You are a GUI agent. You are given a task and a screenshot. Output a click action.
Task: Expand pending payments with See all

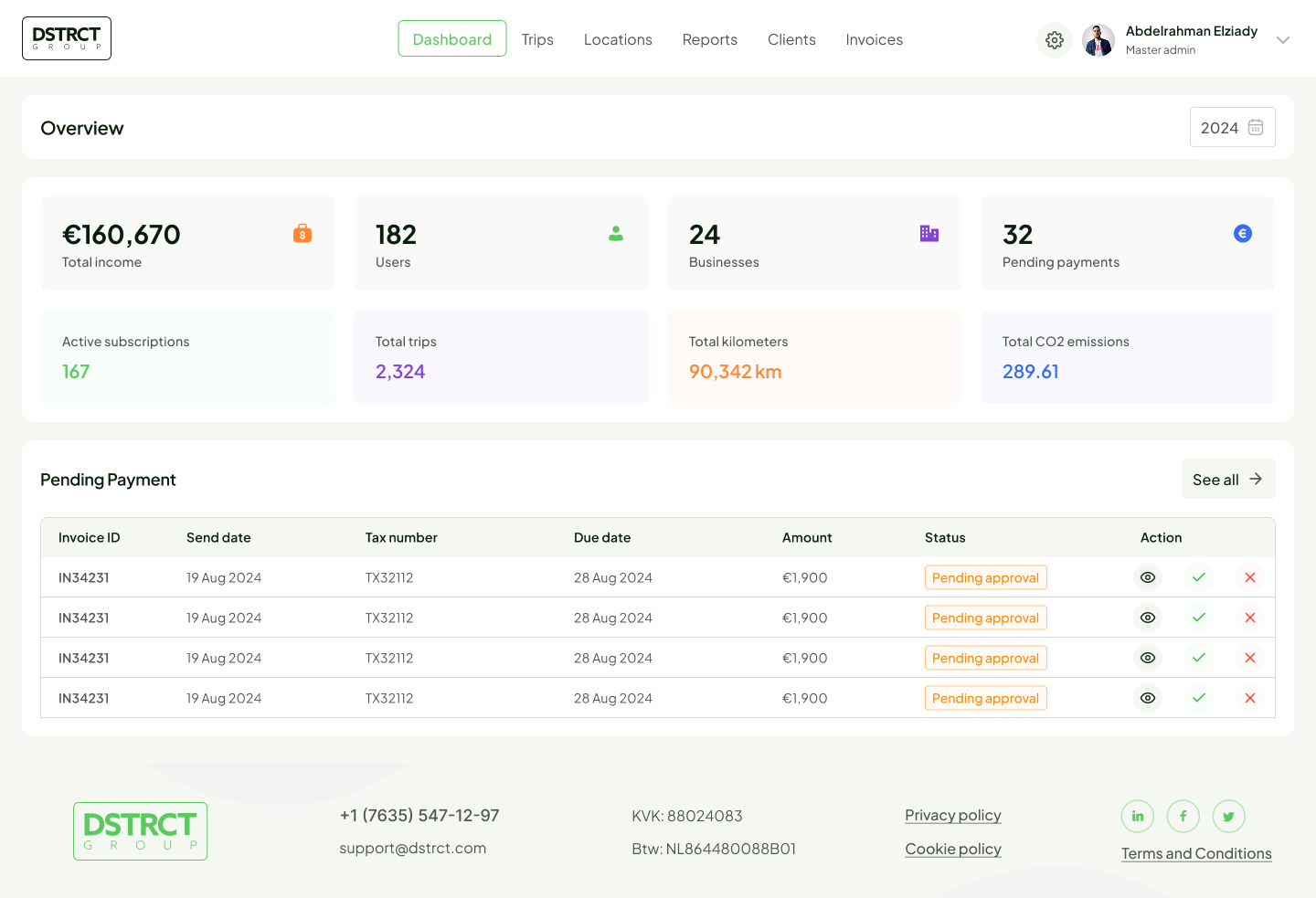pyautogui.click(x=1227, y=480)
